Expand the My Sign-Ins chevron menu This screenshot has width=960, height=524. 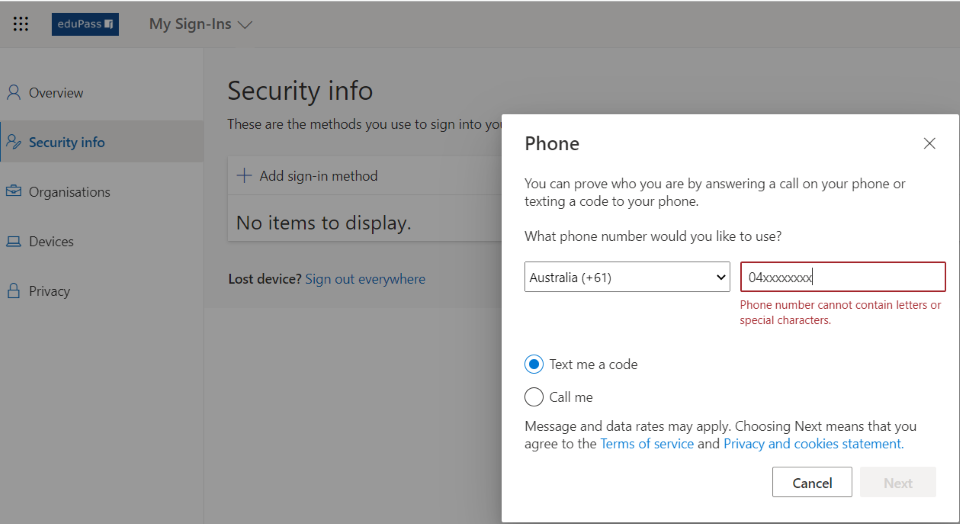point(245,24)
